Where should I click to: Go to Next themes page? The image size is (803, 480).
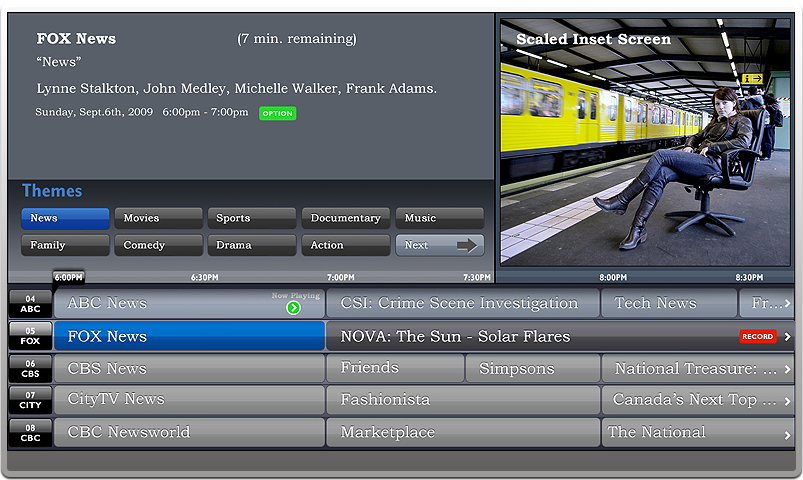(439, 245)
